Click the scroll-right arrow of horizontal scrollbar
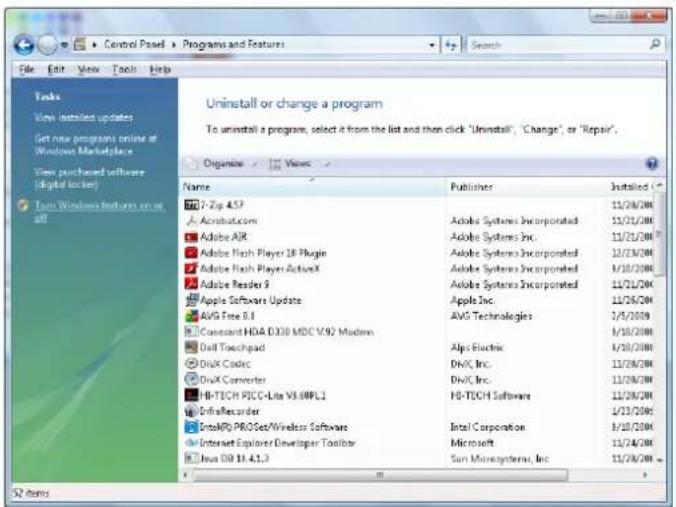Screen dimensions: 676x507 645,475
